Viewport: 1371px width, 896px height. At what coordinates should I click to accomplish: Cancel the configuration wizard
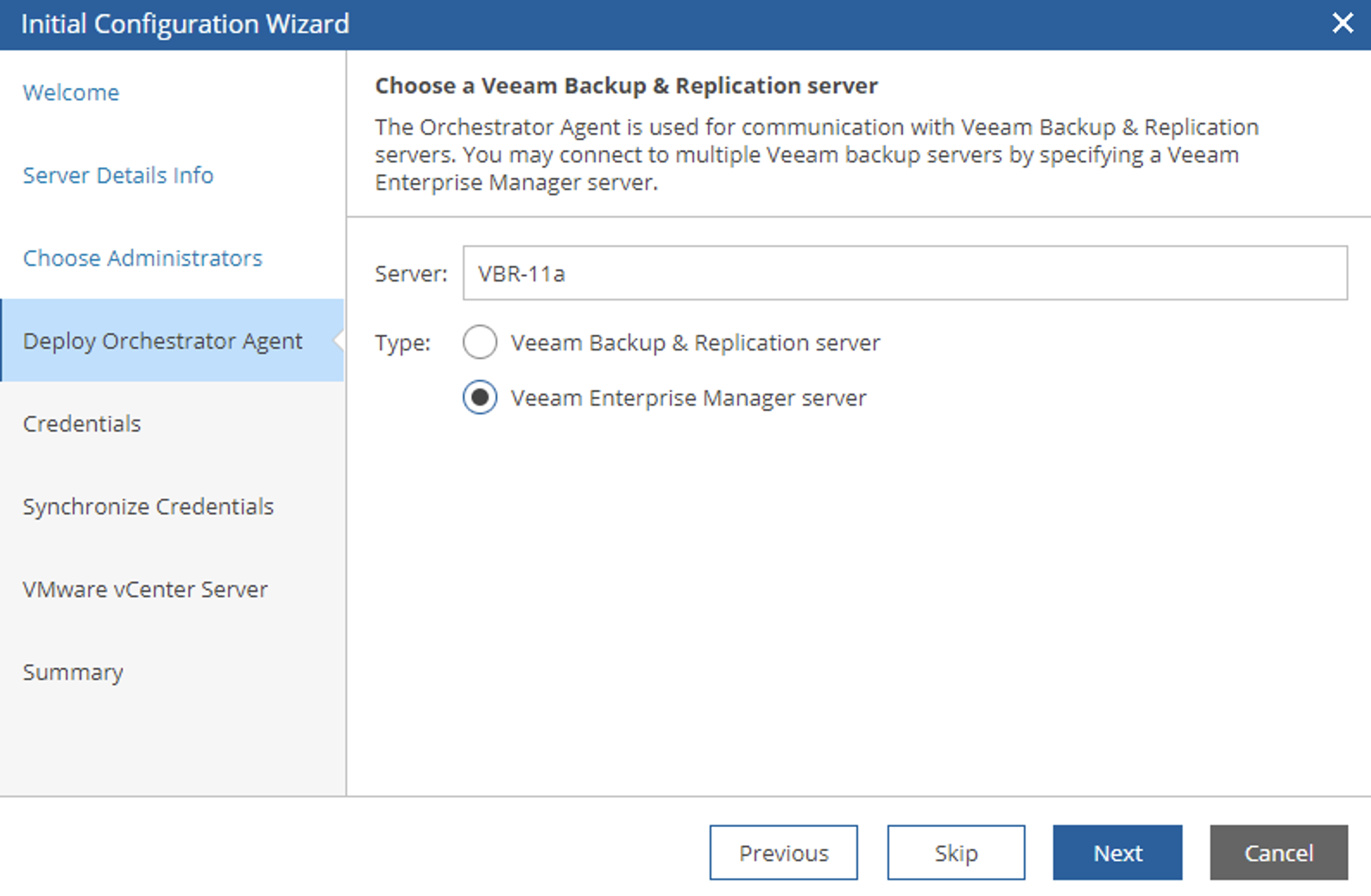pos(1279,853)
